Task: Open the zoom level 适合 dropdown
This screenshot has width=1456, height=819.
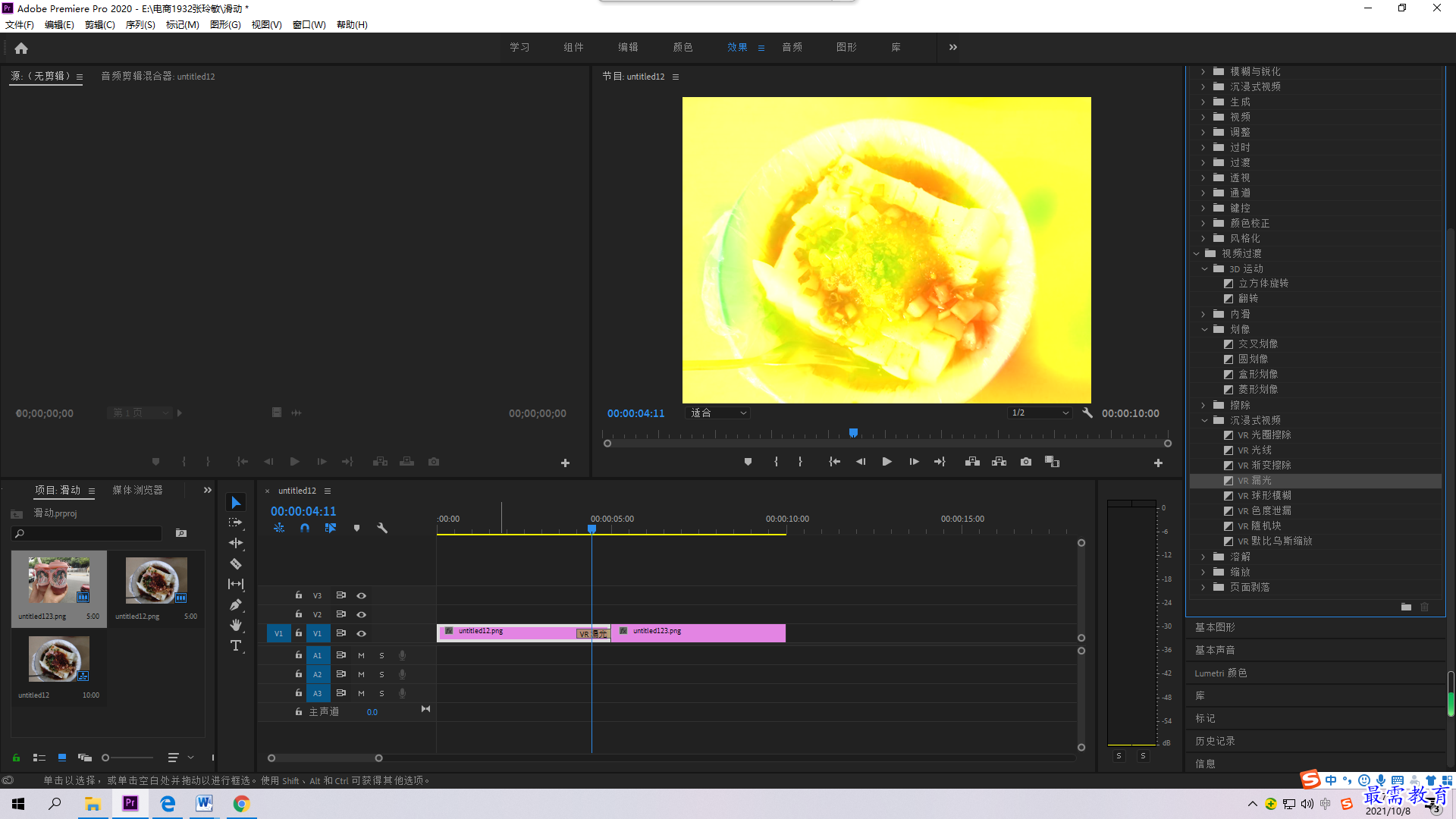Action: tap(717, 413)
